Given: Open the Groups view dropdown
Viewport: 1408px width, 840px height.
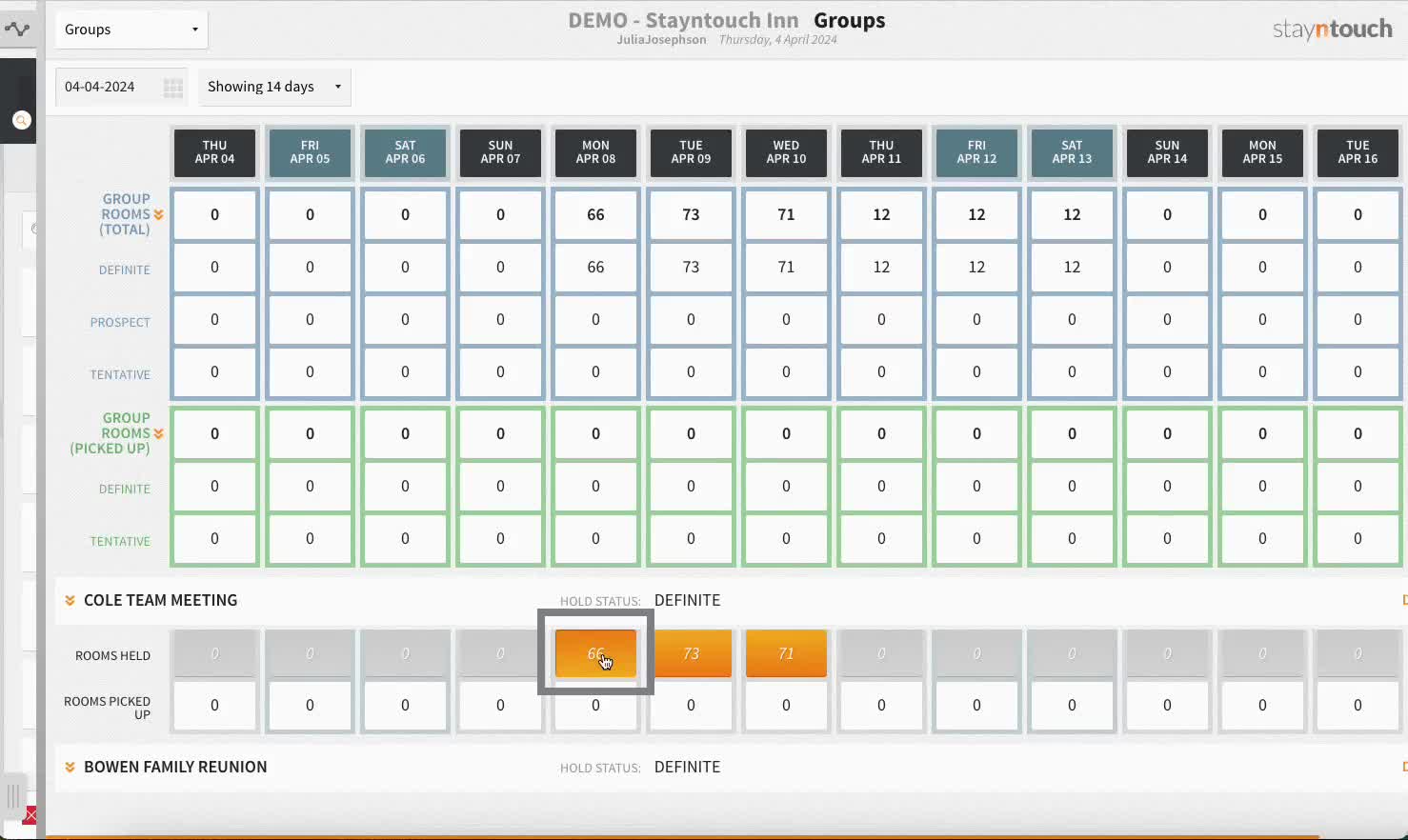Looking at the screenshot, I should [x=131, y=30].
